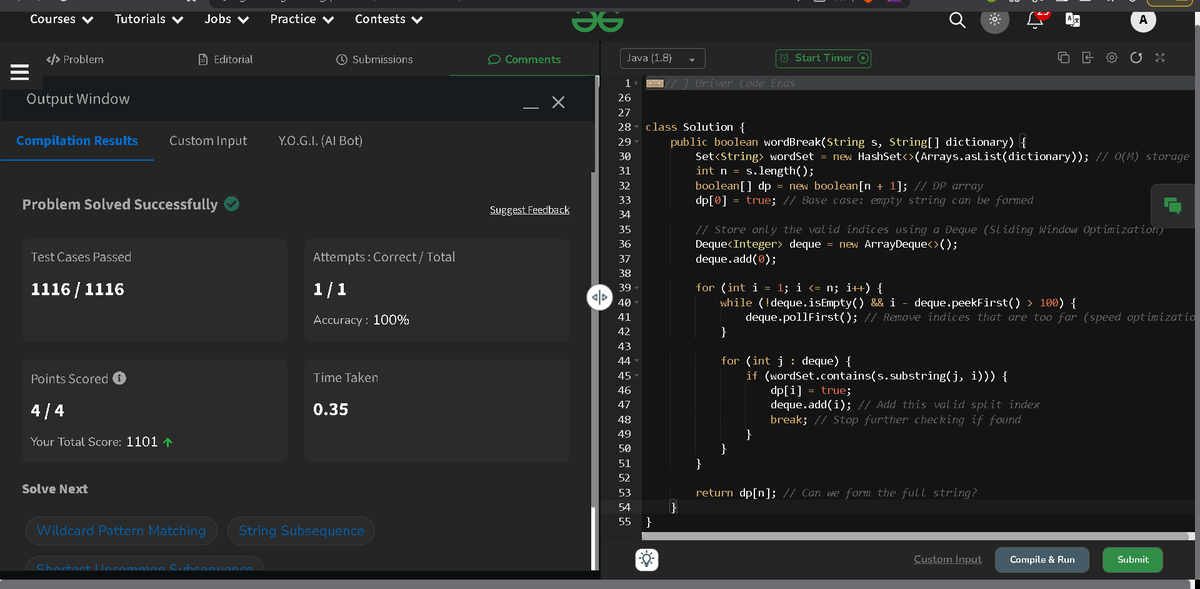Click the copy code icon in editor toolbar
This screenshot has width=1200, height=589.
[1064, 58]
